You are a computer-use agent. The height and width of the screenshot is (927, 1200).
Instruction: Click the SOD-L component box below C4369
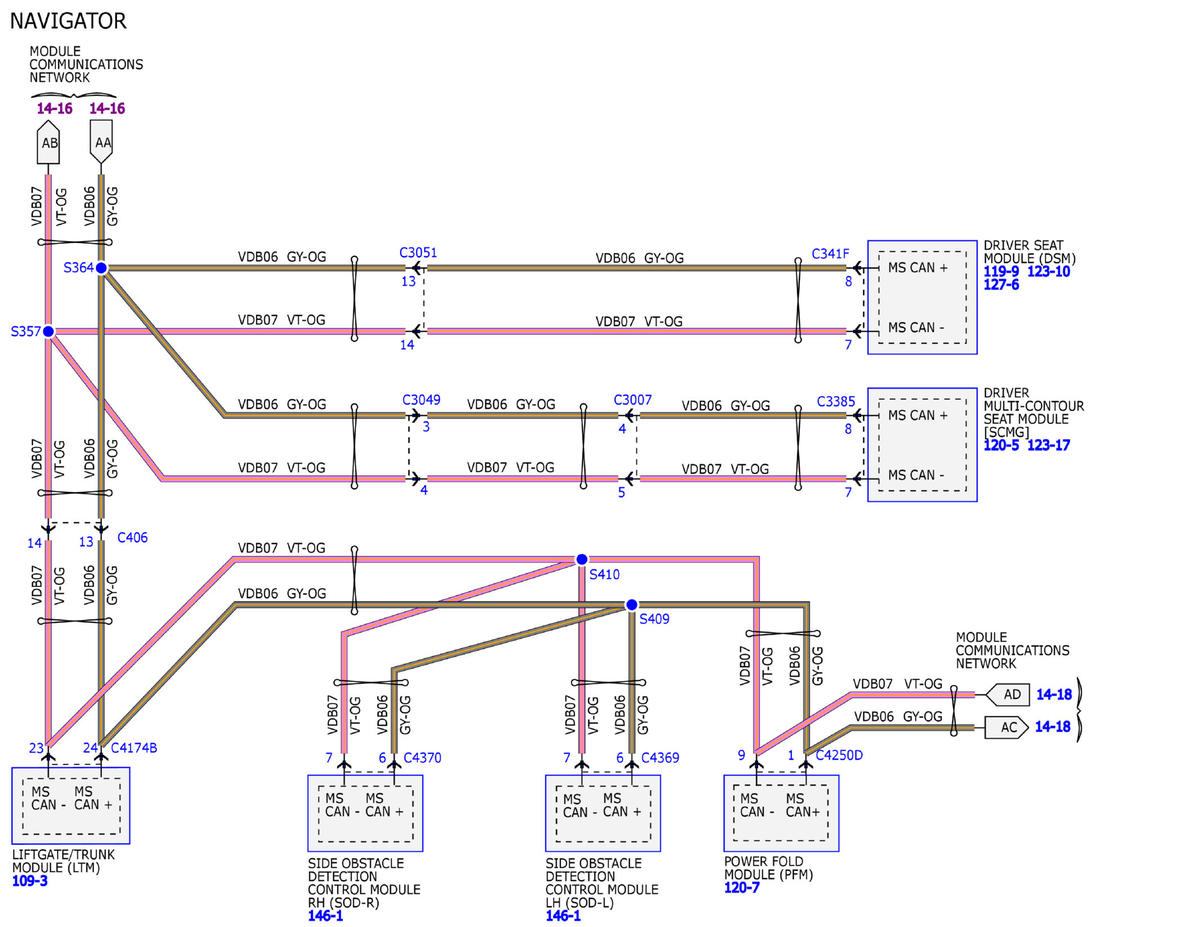603,813
